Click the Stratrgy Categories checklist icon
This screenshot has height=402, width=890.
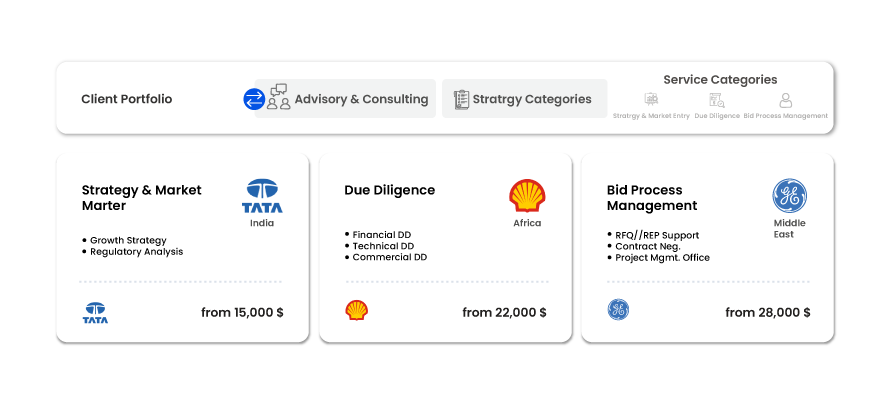(461, 99)
